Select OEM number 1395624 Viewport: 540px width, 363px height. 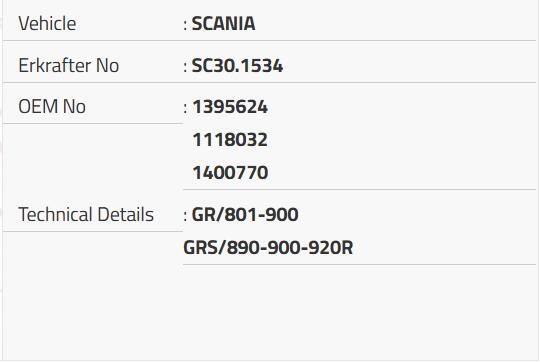230,106
